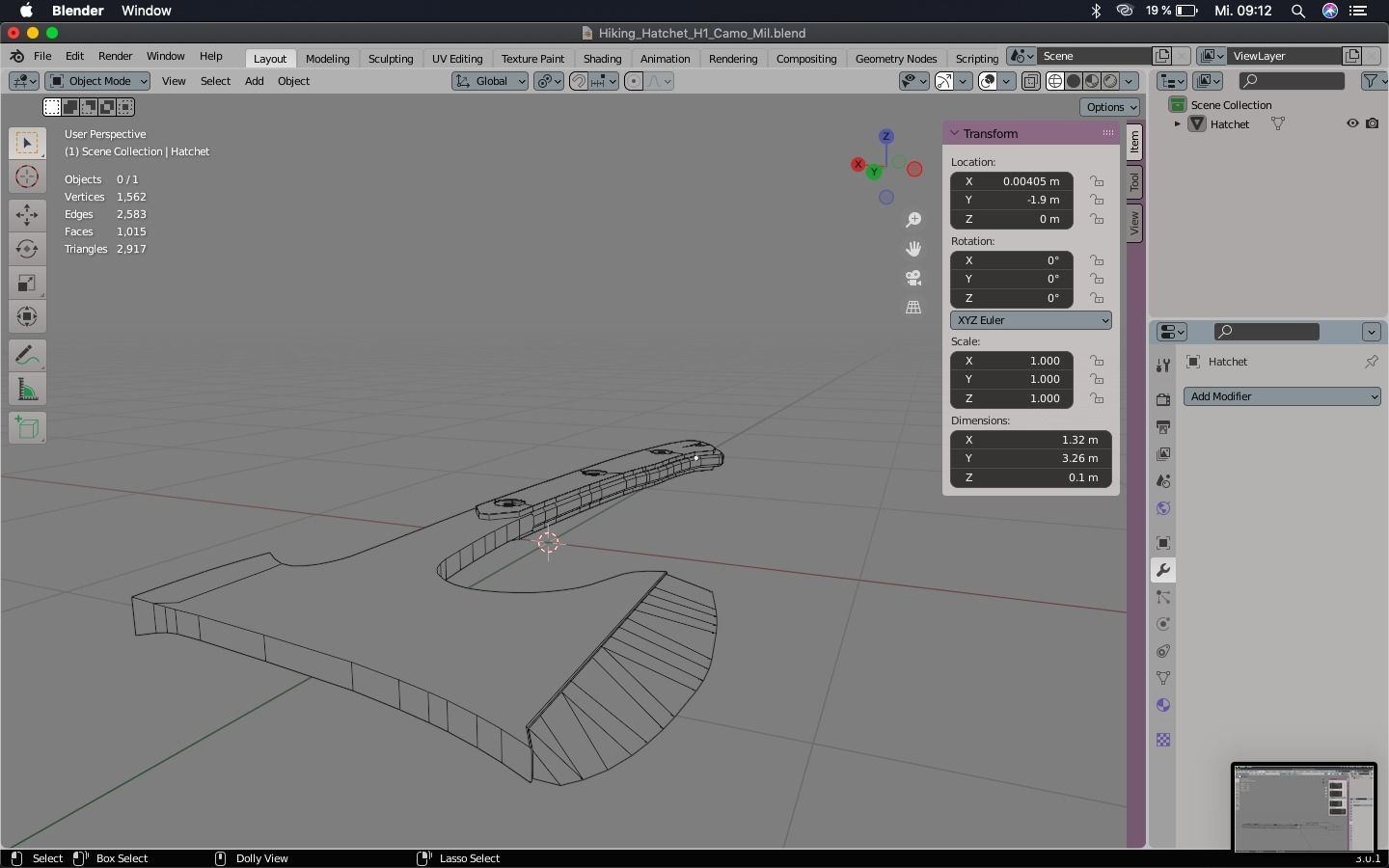Image resolution: width=1389 pixels, height=868 pixels.
Task: Toggle the snap magnet button
Action: coord(579,81)
